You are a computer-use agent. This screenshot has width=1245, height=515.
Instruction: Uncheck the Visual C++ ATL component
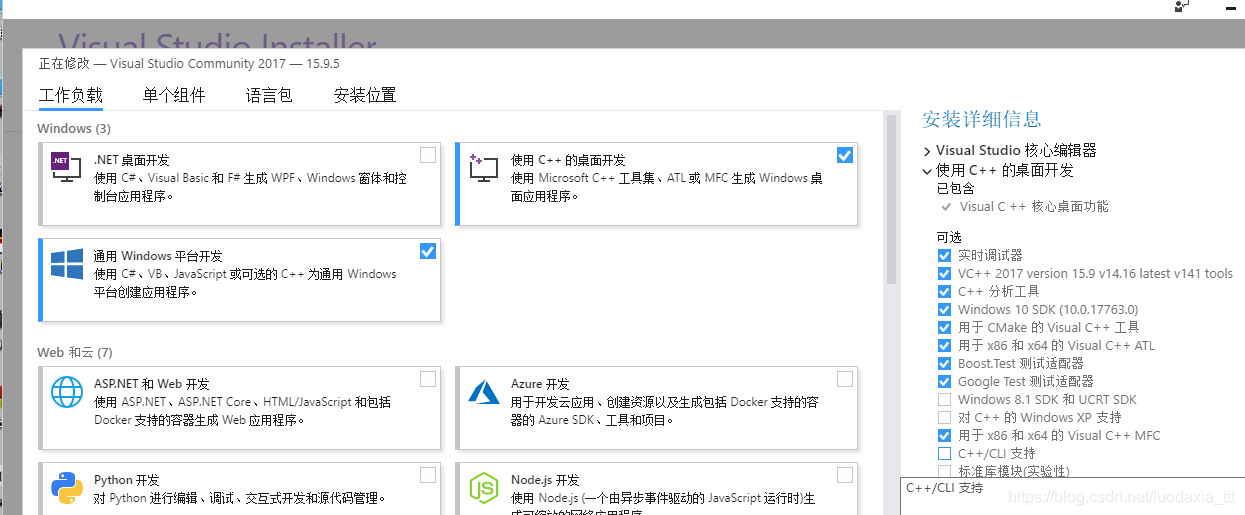944,346
